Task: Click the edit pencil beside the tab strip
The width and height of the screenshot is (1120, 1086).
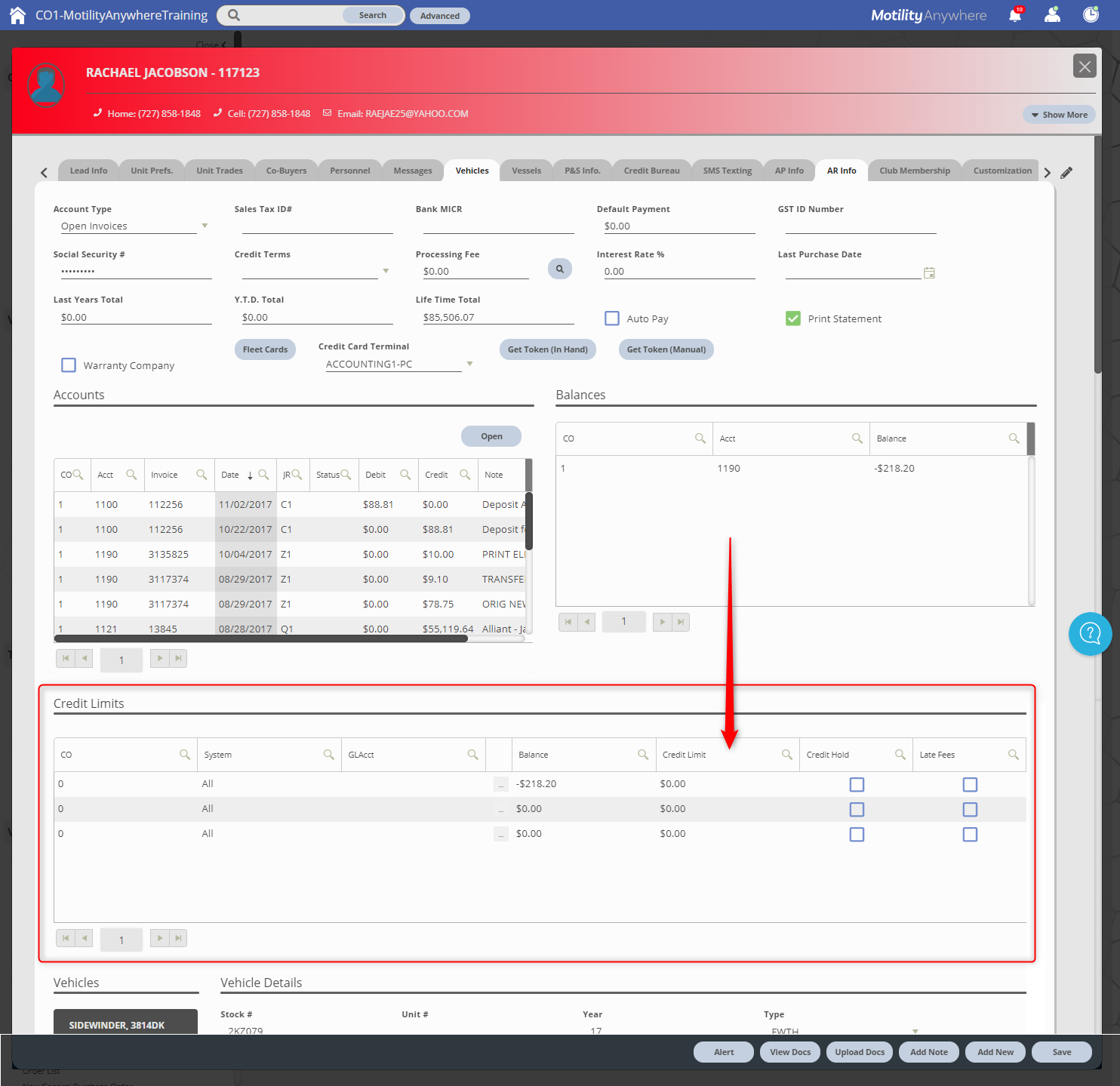Action: point(1066,173)
